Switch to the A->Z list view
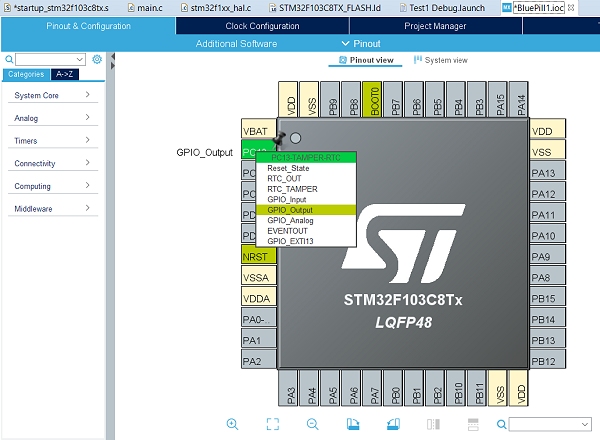The height and width of the screenshot is (440, 600). coord(63,74)
